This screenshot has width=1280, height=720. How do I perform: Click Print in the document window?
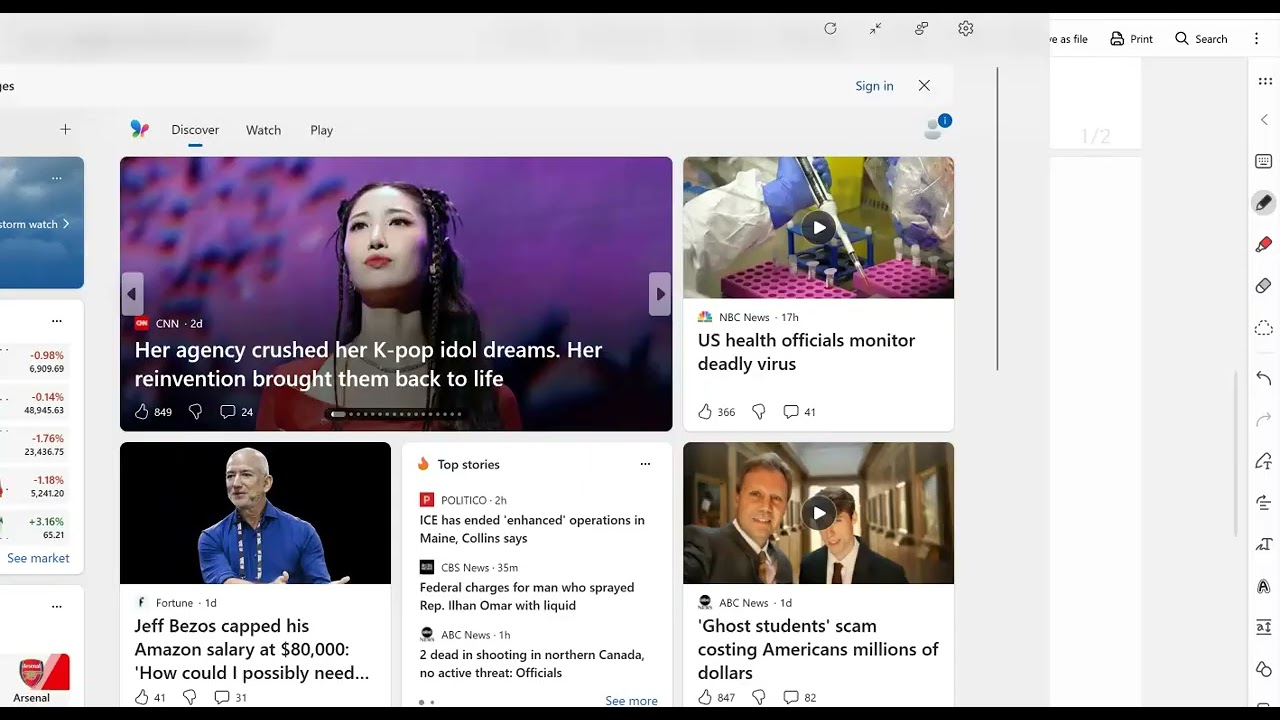tap(1131, 39)
